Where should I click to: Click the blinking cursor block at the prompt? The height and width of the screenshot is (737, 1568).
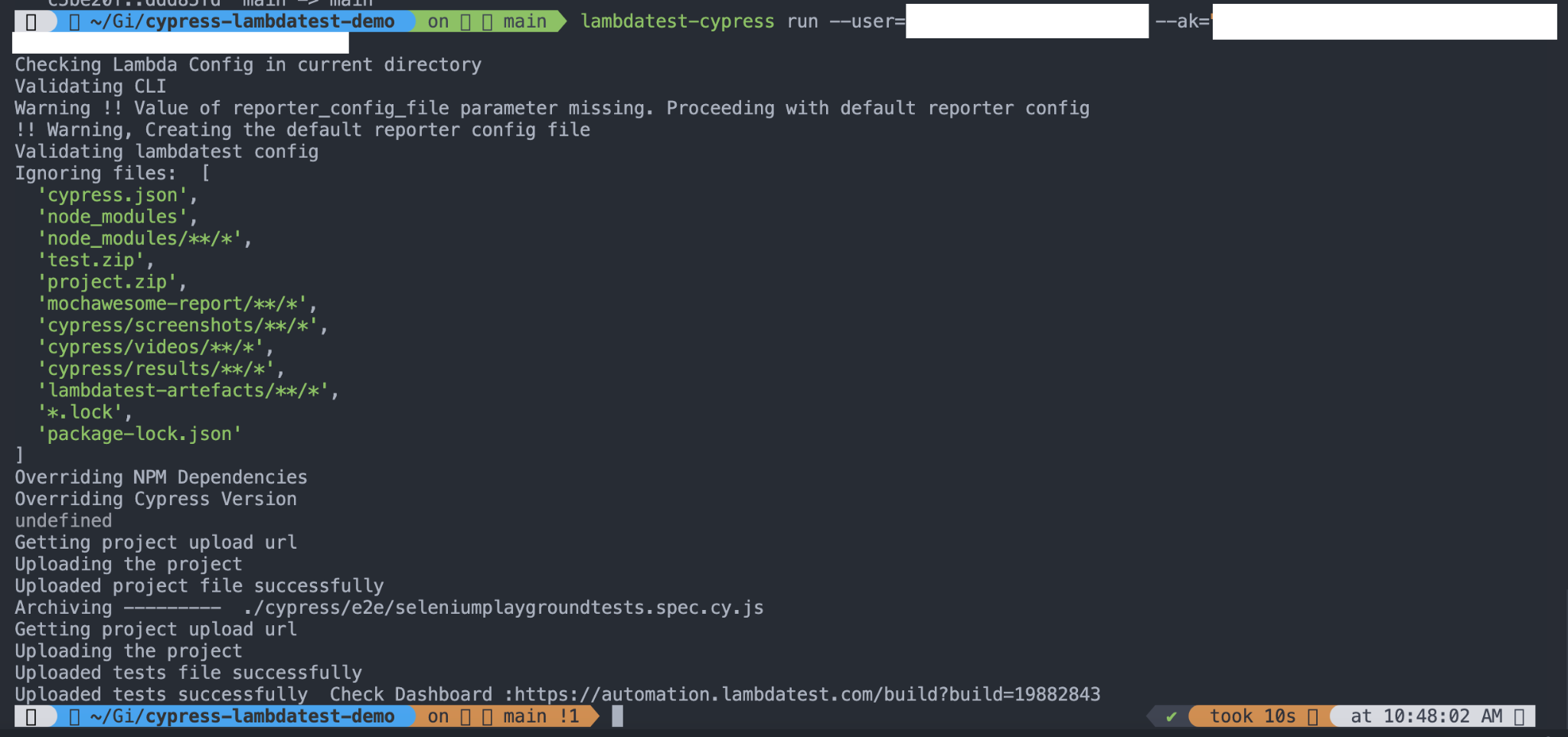(x=617, y=716)
